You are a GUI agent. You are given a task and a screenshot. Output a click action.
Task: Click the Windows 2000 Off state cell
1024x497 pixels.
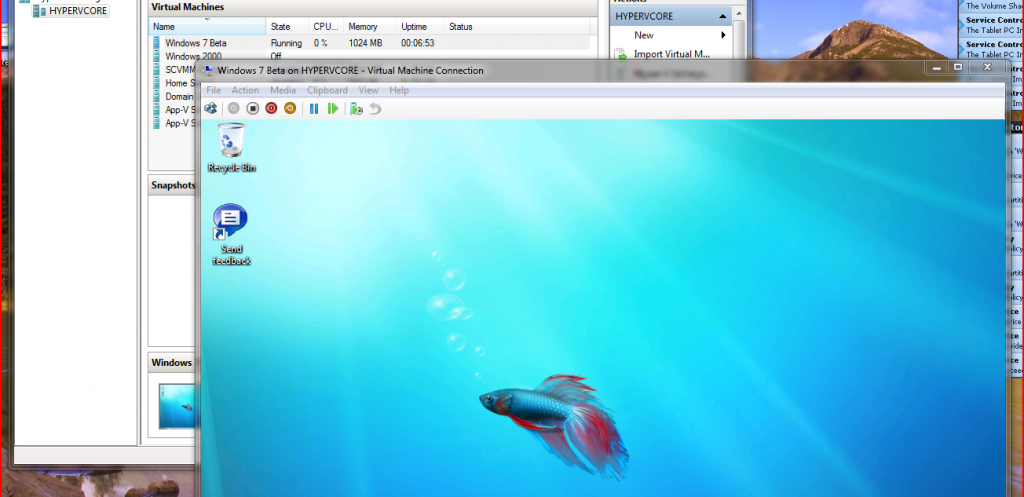pos(276,56)
